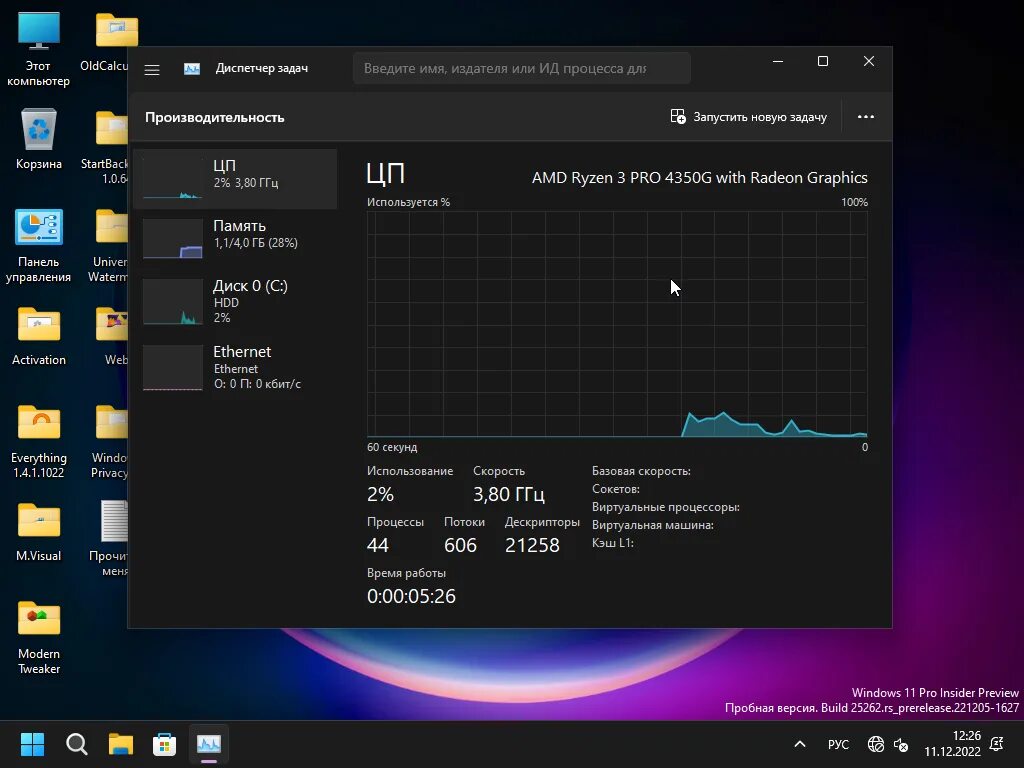The height and width of the screenshot is (768, 1024).
Task: Open taskbar Search
Action: pyautogui.click(x=76, y=744)
